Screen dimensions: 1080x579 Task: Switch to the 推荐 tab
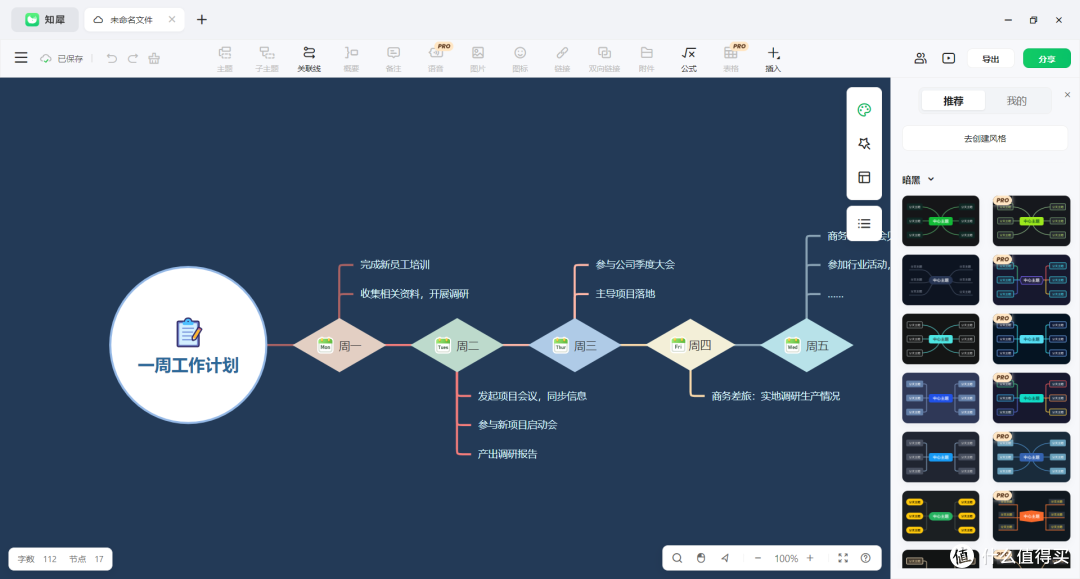(x=953, y=101)
